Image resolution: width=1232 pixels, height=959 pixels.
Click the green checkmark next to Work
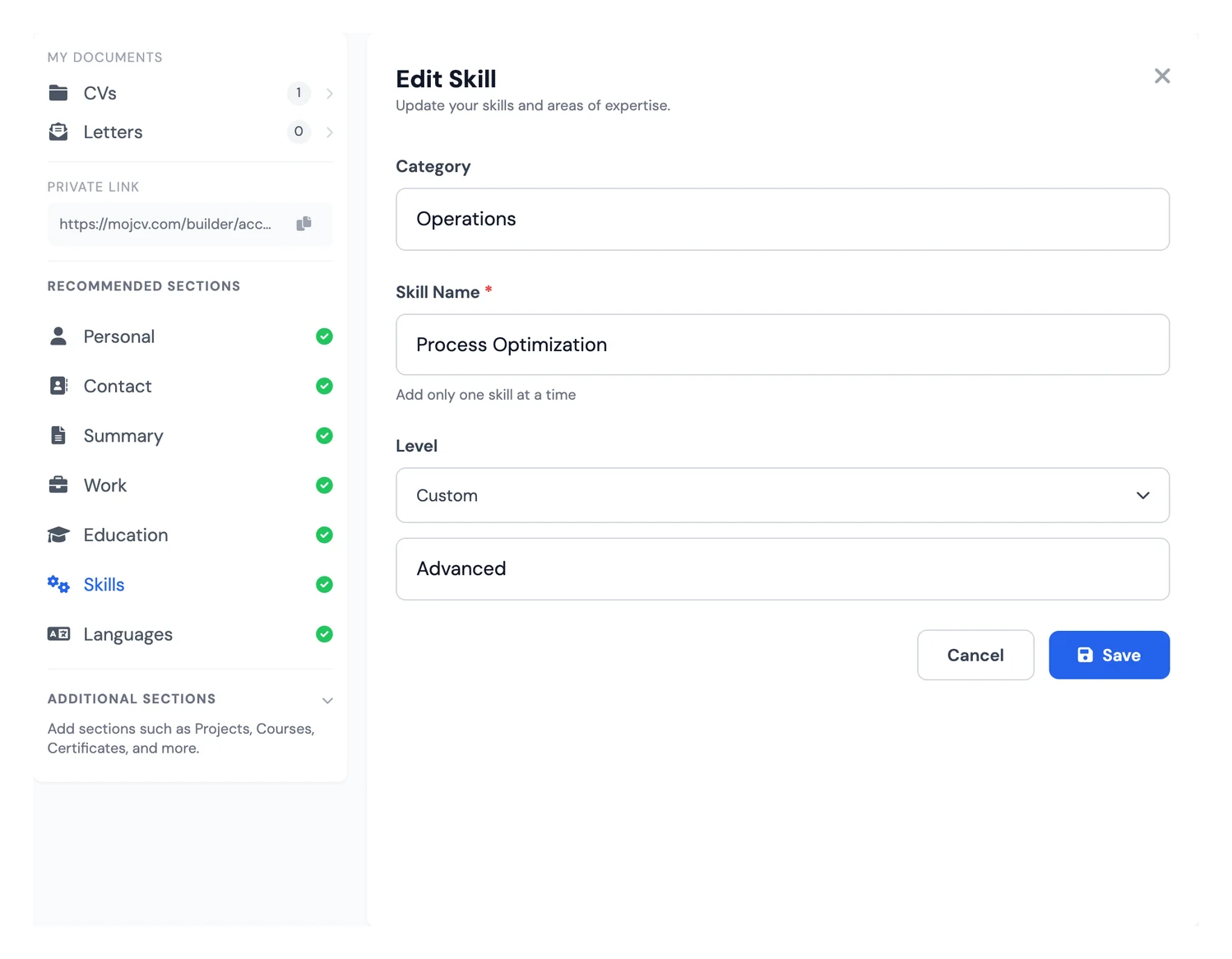coord(324,485)
